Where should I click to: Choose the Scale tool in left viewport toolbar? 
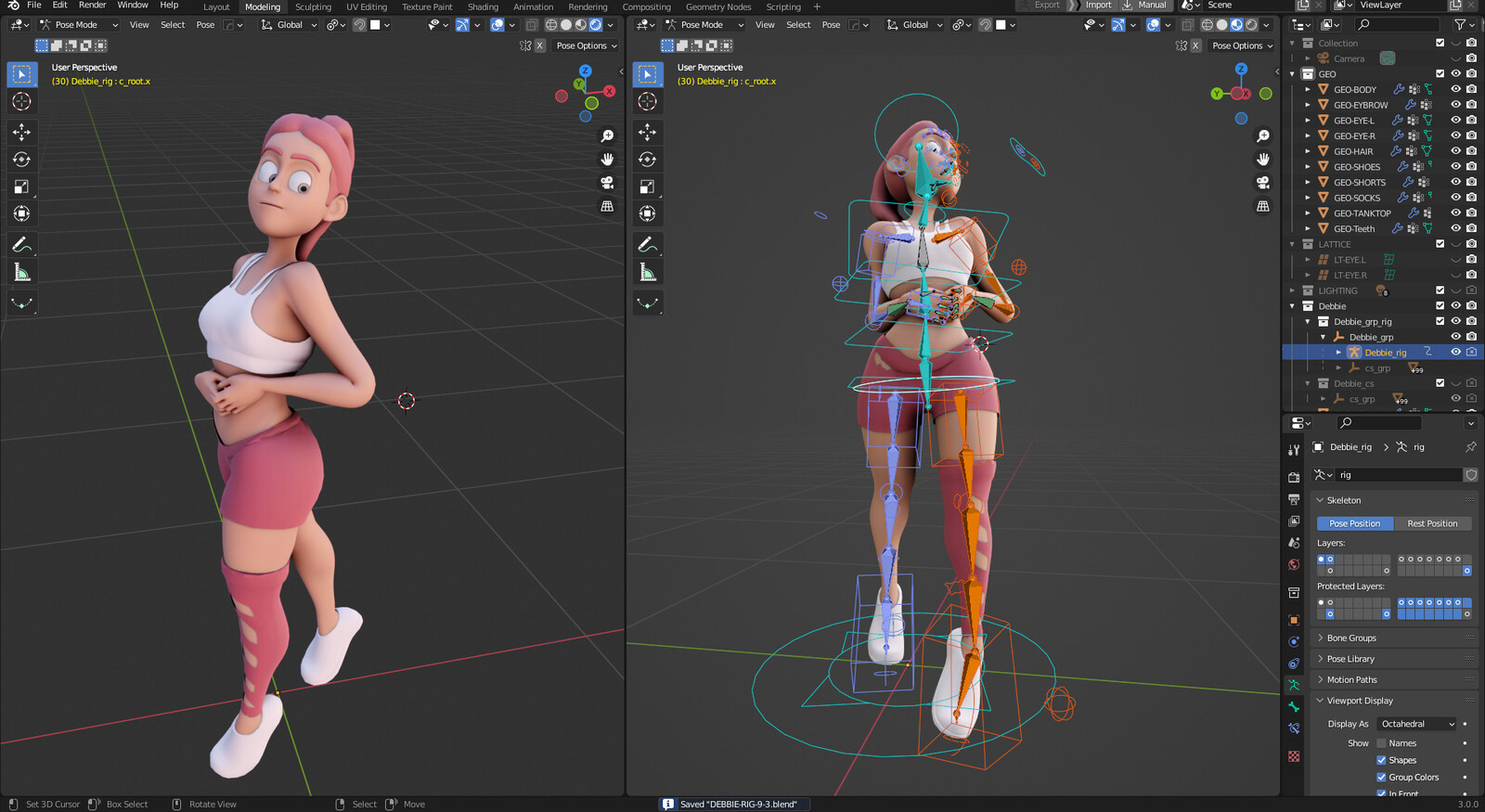(22, 187)
